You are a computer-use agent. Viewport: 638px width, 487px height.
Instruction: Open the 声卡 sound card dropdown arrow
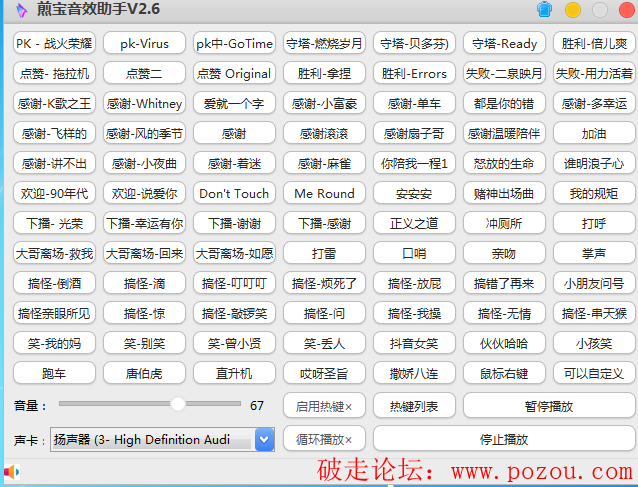(264, 439)
